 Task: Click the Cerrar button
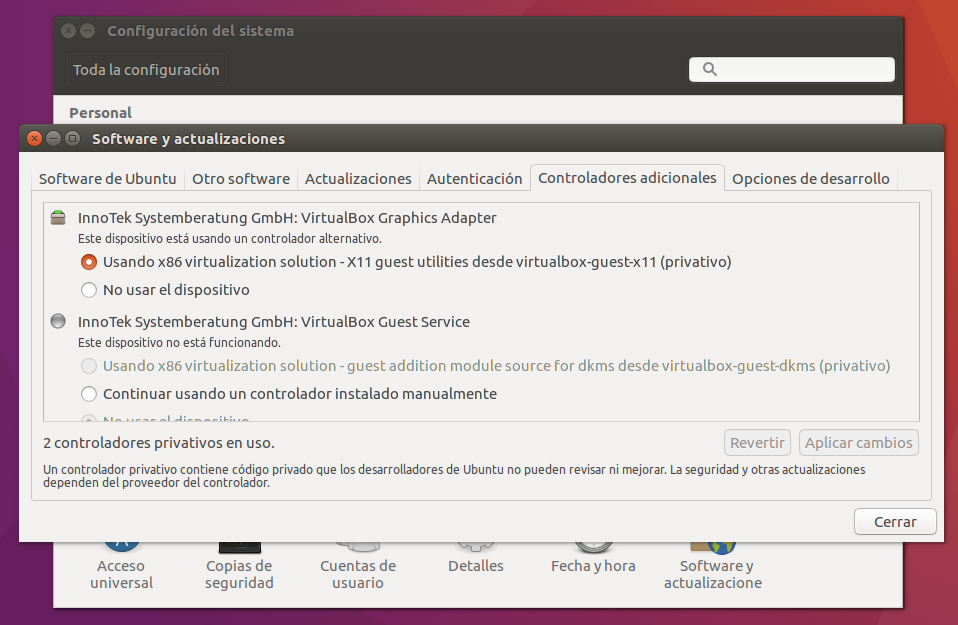[894, 522]
